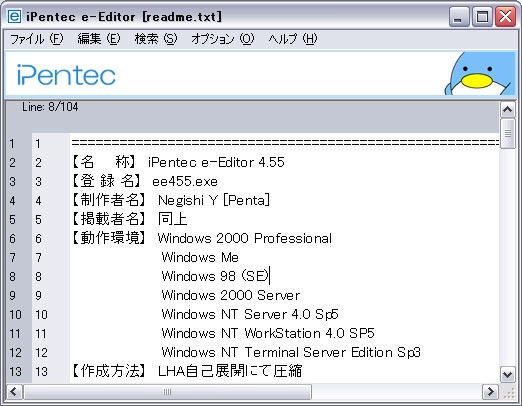Click the text 同上
Image resolution: width=522 pixels, height=406 pixels.
[172, 219]
